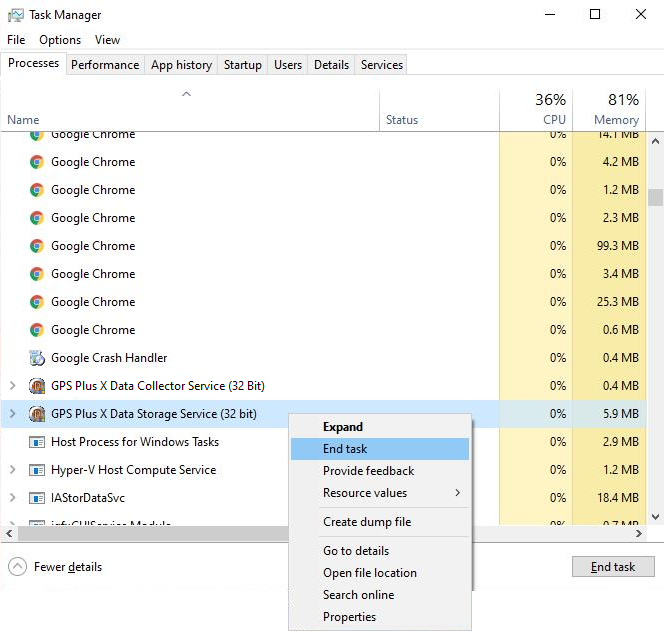This screenshot has height=637, width=664.
Task: Select the Google Chrome row using 1.2 MB
Action: click(324, 190)
